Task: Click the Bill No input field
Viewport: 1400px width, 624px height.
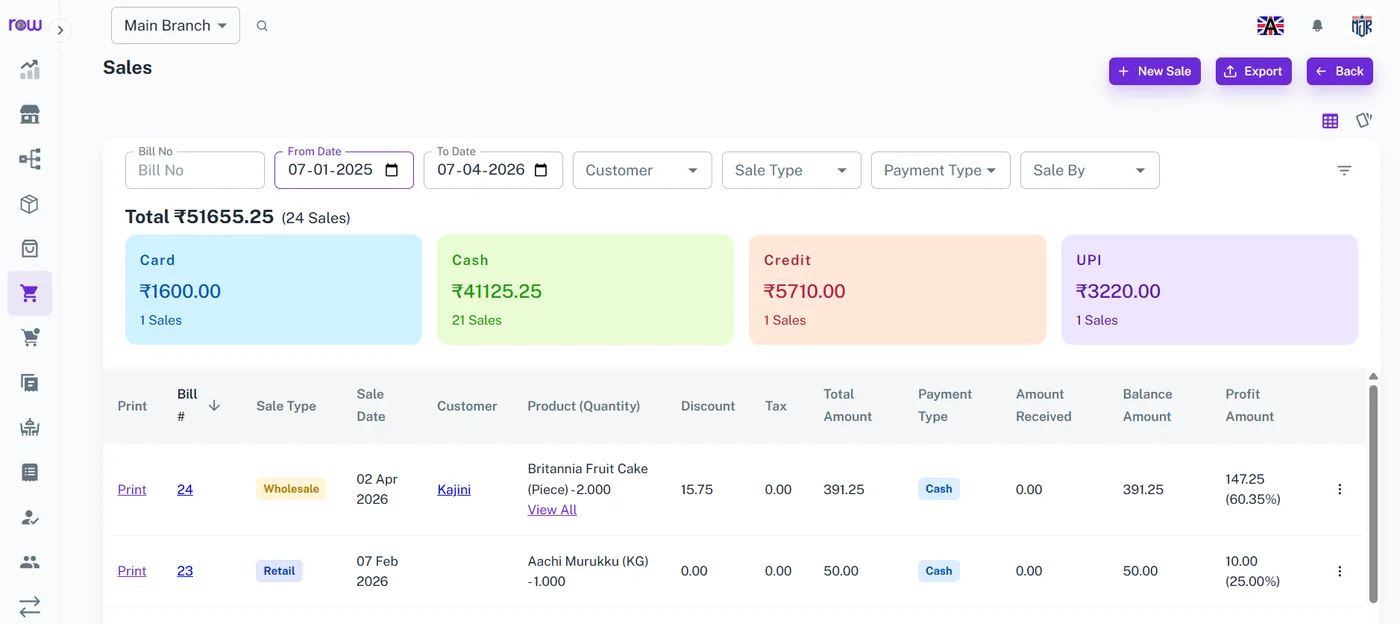Action: [195, 170]
